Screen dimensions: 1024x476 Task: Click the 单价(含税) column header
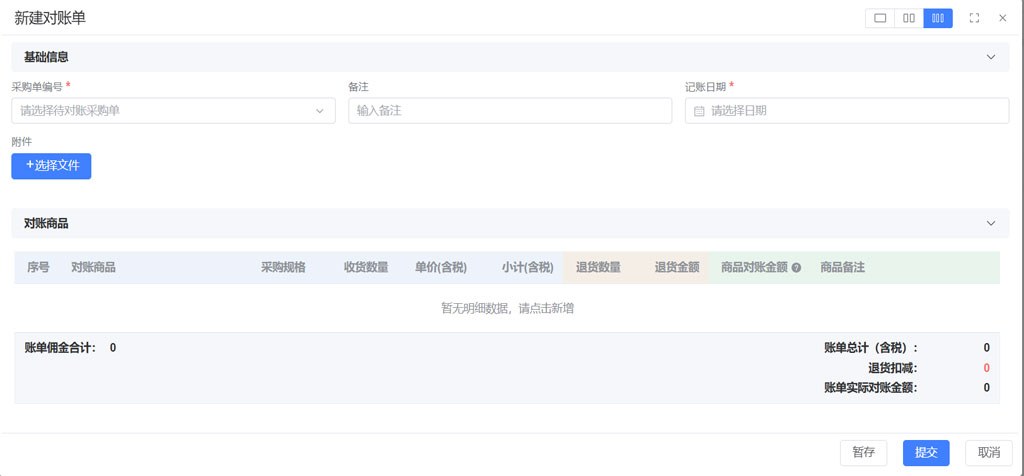click(441, 267)
